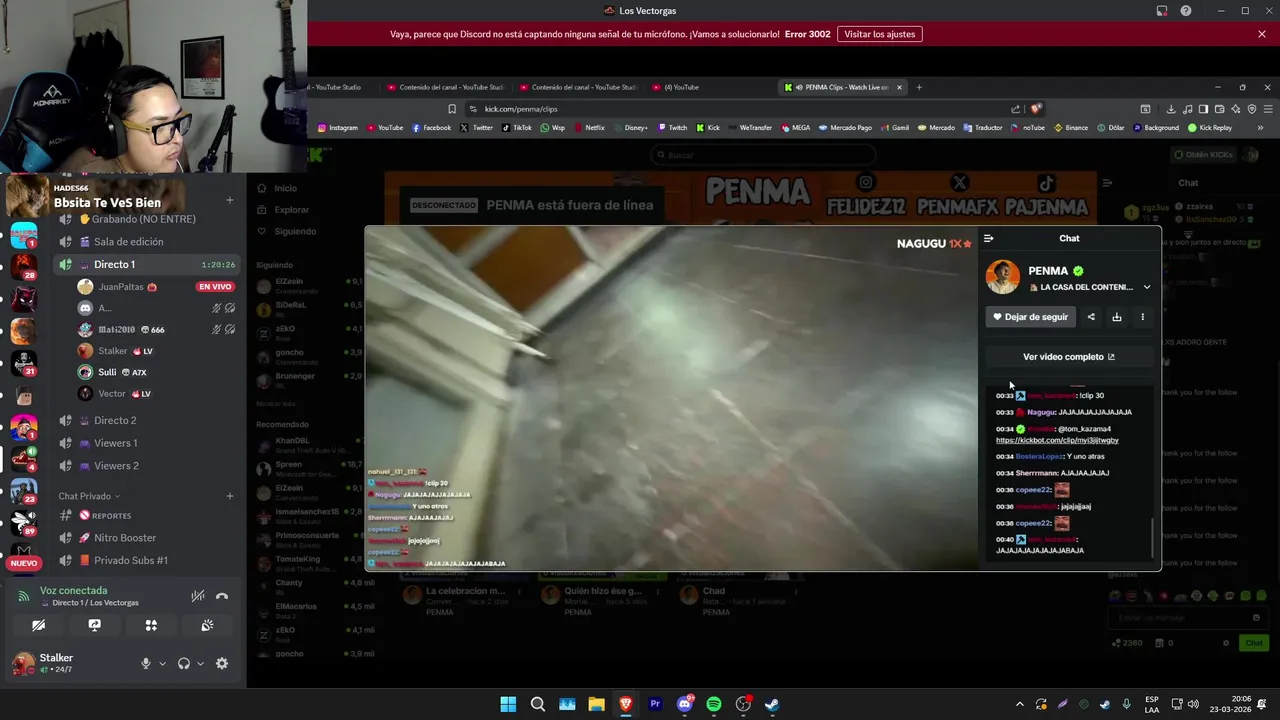Switch to the (4) YouTube browser tab
The image size is (1280, 720).
[x=680, y=87]
